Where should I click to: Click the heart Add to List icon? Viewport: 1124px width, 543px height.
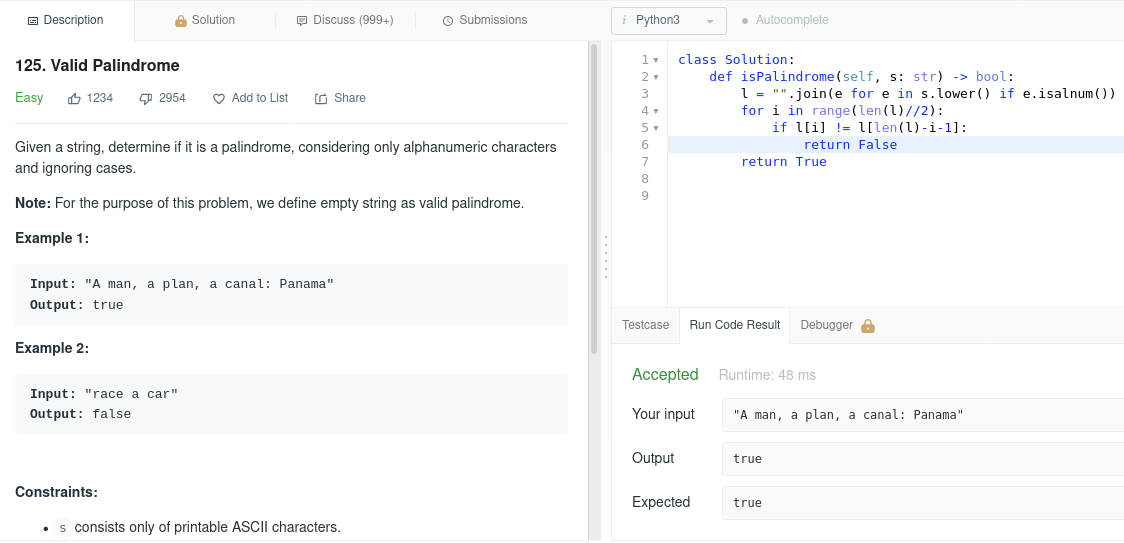(219, 98)
